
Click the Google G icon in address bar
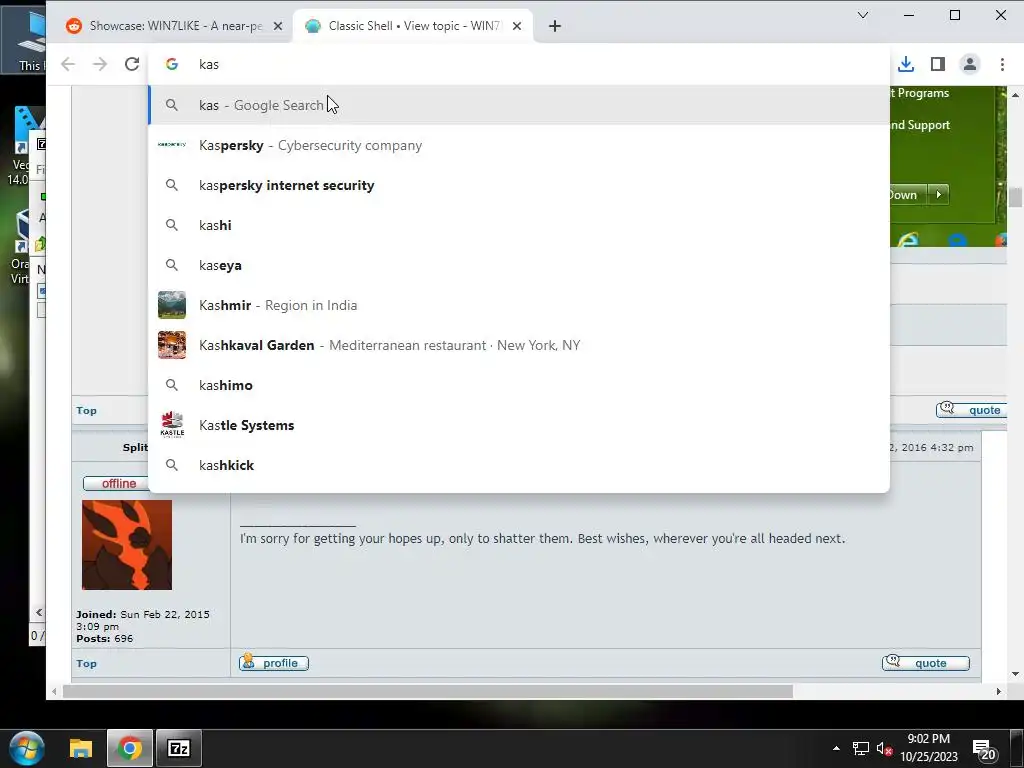(x=172, y=64)
